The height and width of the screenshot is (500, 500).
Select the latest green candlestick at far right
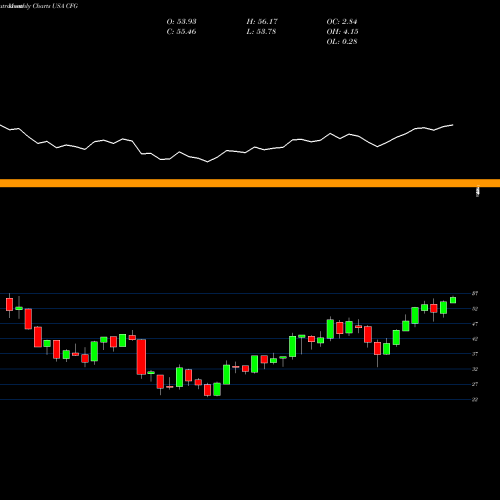[x=453, y=300]
